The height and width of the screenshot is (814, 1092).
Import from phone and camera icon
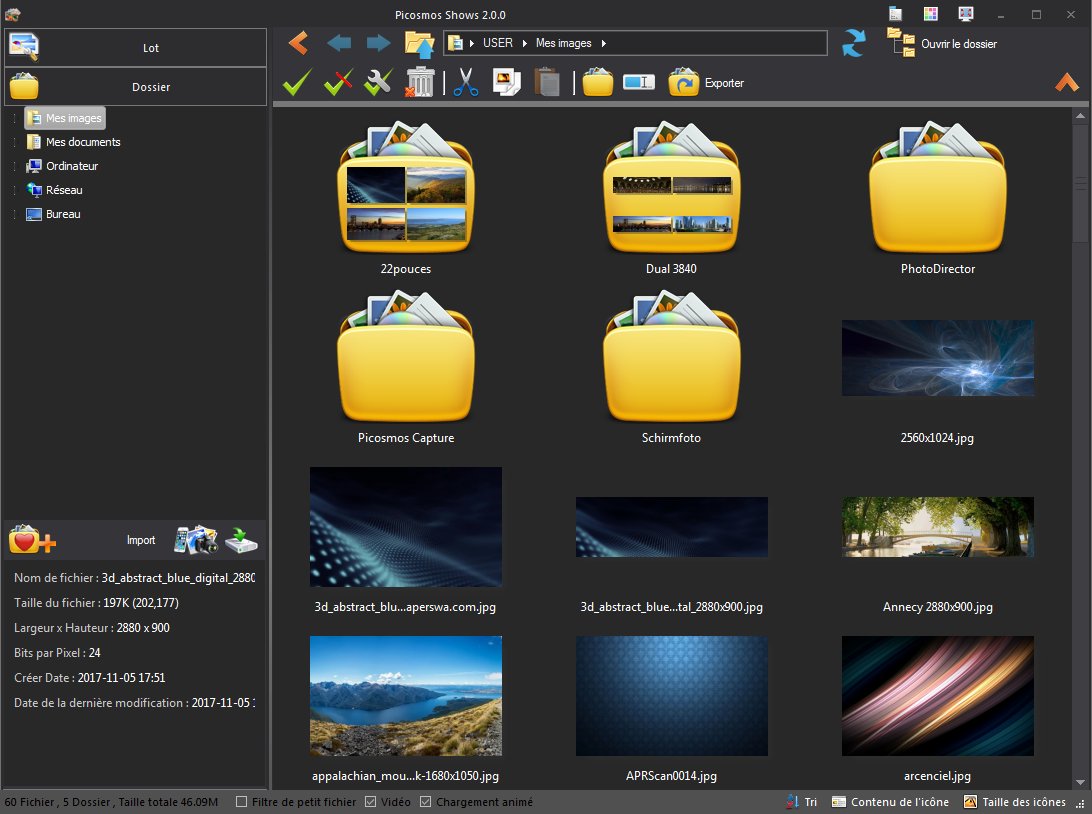196,540
